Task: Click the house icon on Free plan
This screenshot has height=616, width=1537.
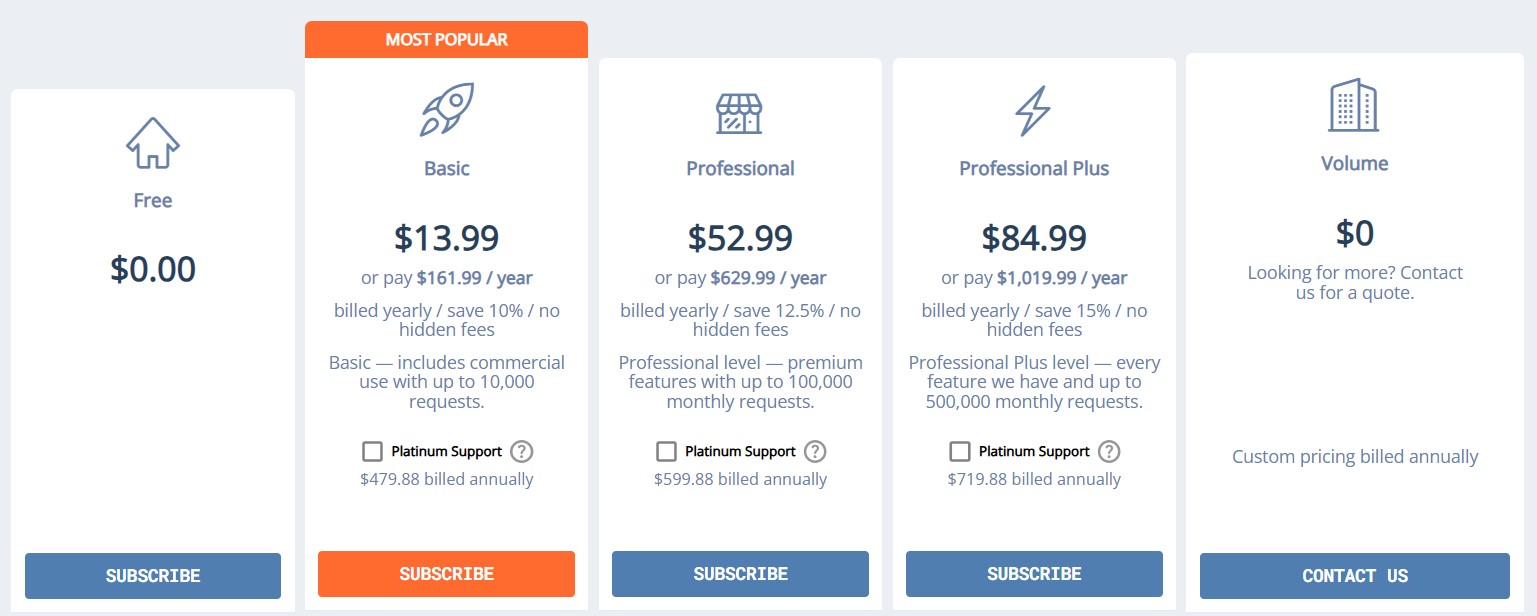Action: click(153, 143)
